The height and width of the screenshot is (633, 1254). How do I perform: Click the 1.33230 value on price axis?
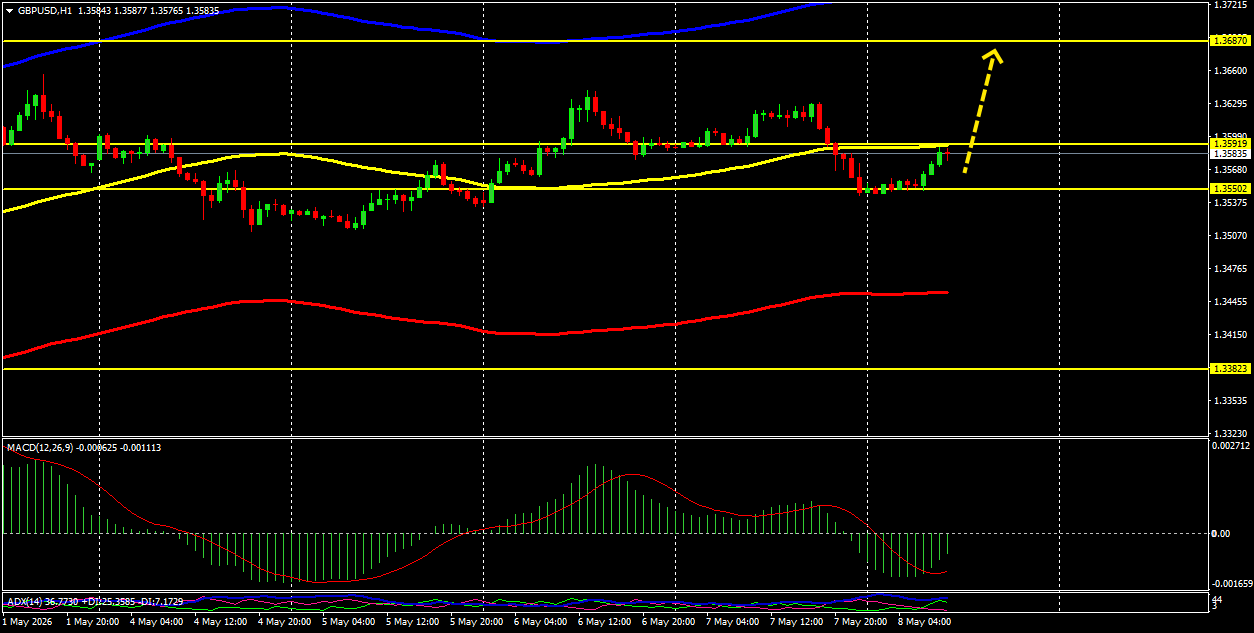(x=1229, y=434)
